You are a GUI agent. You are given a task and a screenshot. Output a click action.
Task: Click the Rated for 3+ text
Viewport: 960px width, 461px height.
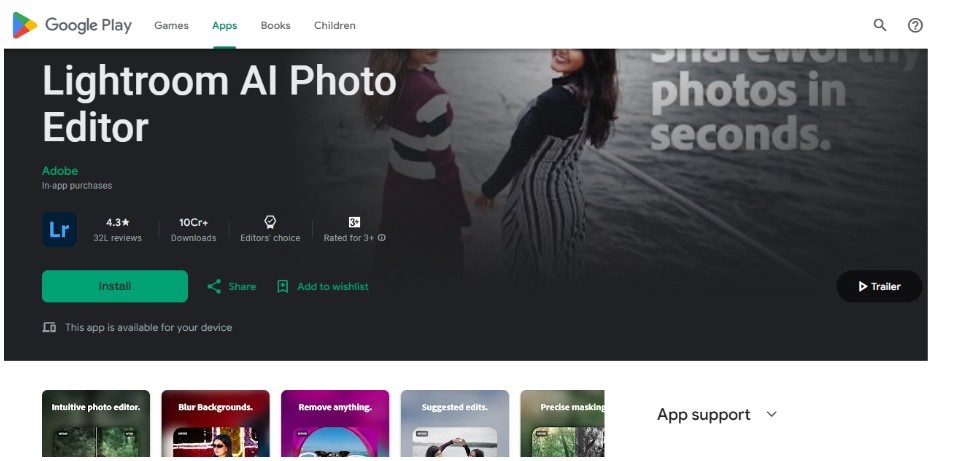348,238
